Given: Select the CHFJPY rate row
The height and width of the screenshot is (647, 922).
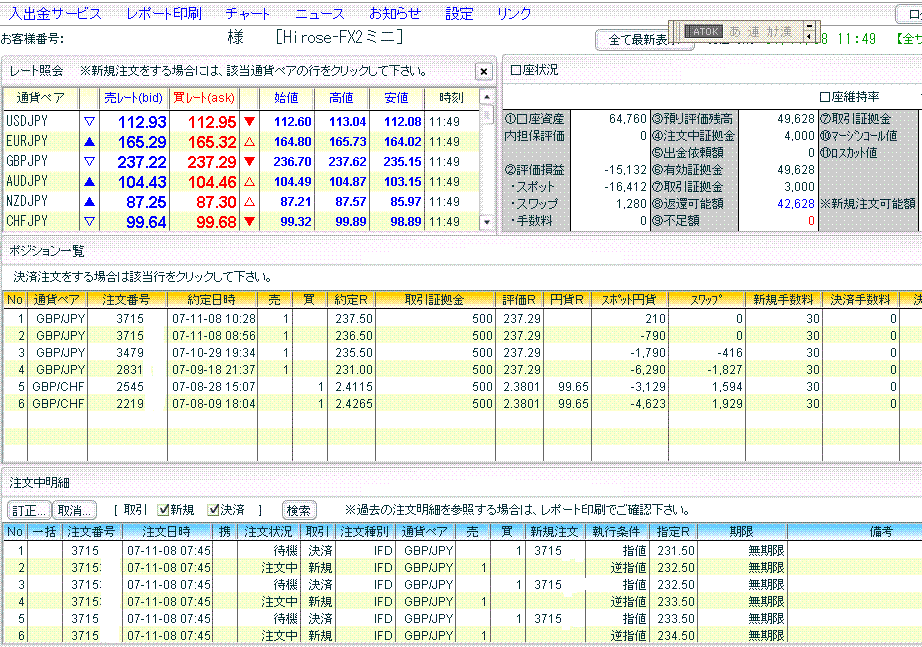Looking at the screenshot, I should coord(242,221).
